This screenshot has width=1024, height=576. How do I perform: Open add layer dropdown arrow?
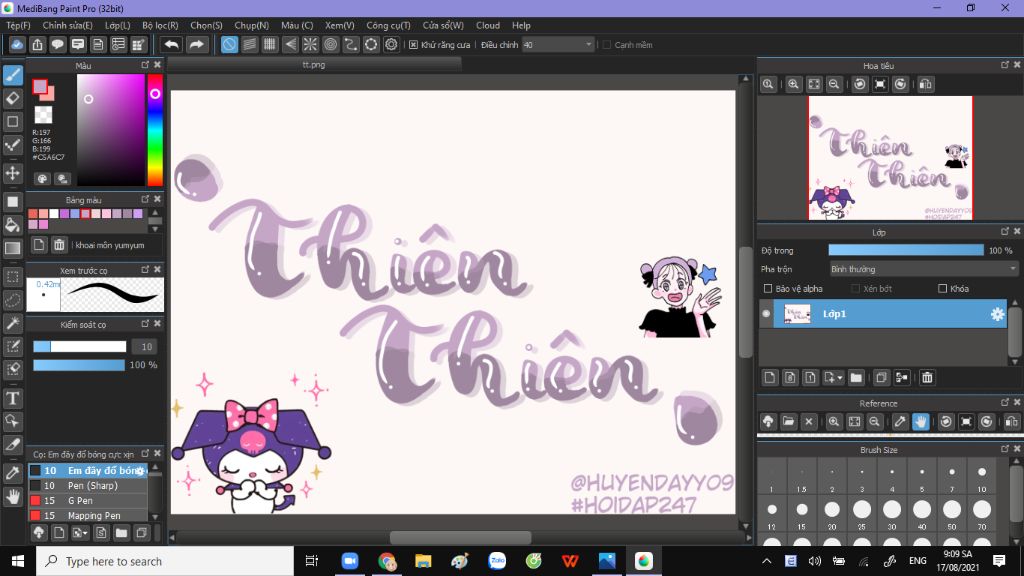pyautogui.click(x=839, y=378)
